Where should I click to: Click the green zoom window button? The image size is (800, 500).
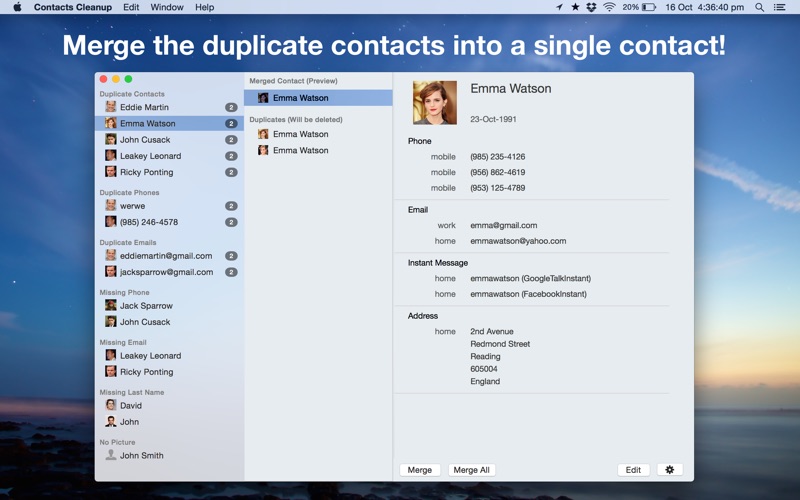pyautogui.click(x=129, y=79)
